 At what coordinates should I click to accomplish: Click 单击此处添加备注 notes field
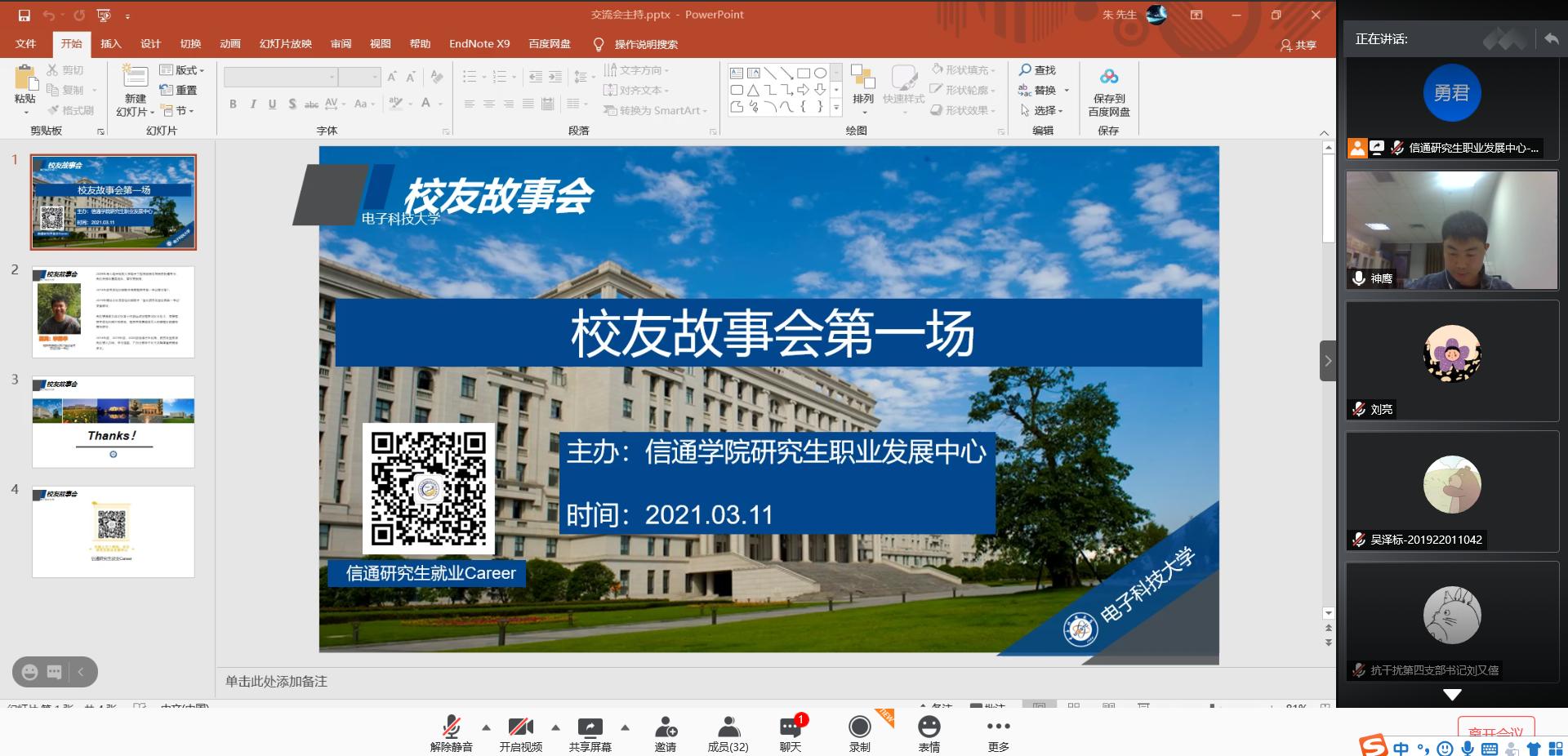276,681
